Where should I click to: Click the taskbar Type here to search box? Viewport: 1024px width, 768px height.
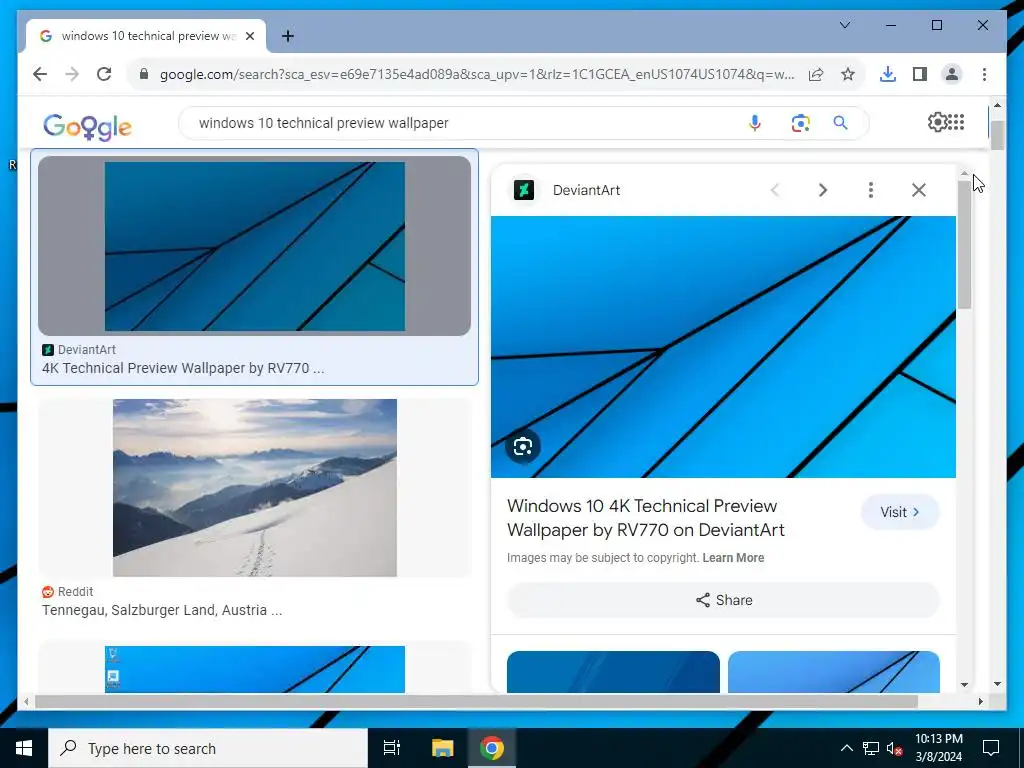pyautogui.click(x=208, y=748)
